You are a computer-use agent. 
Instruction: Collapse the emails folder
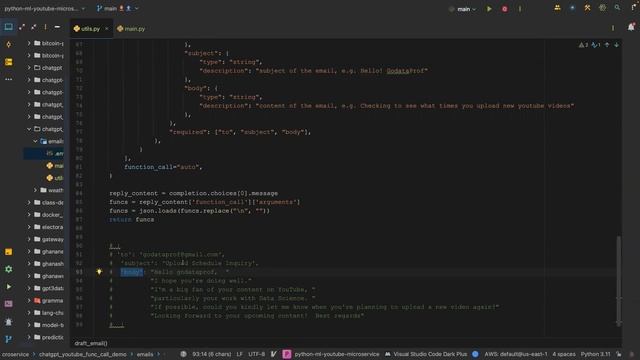click(36, 141)
